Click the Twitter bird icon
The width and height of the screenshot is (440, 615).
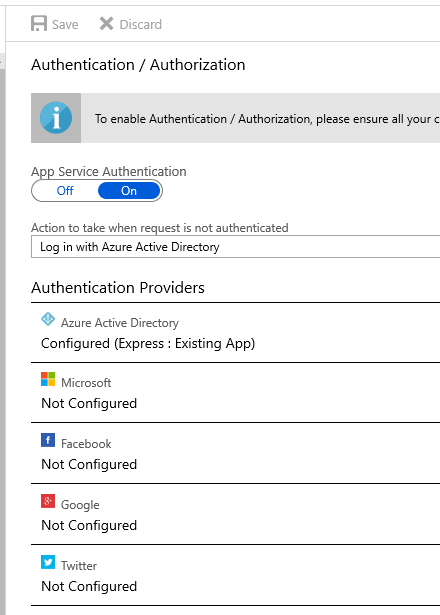[48, 562]
